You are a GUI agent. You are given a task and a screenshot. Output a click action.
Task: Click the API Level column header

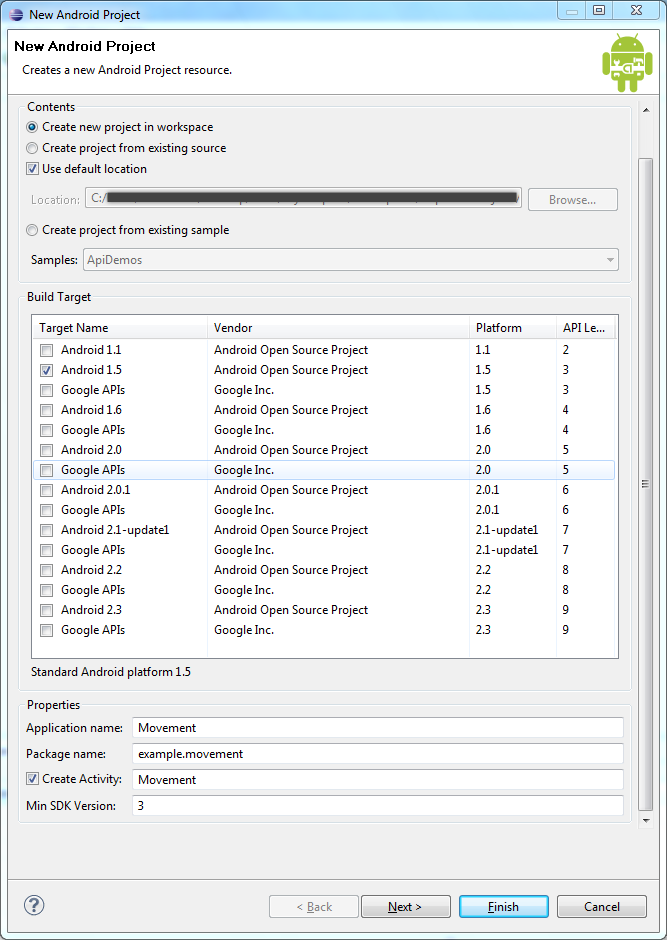pyautogui.click(x=586, y=328)
